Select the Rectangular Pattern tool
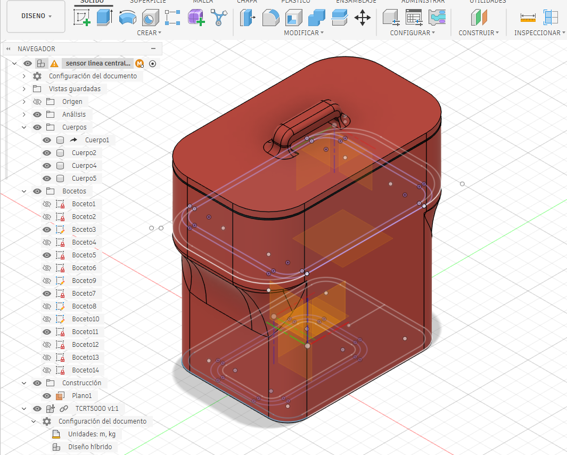The width and height of the screenshot is (567, 455). 172,17
